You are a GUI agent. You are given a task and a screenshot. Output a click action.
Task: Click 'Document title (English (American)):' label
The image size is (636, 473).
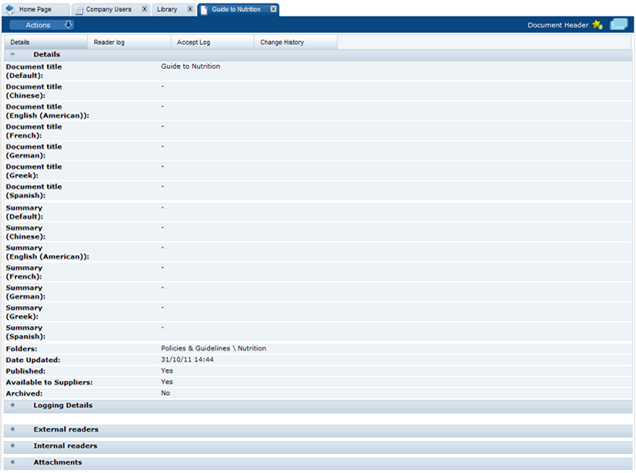coord(47,111)
